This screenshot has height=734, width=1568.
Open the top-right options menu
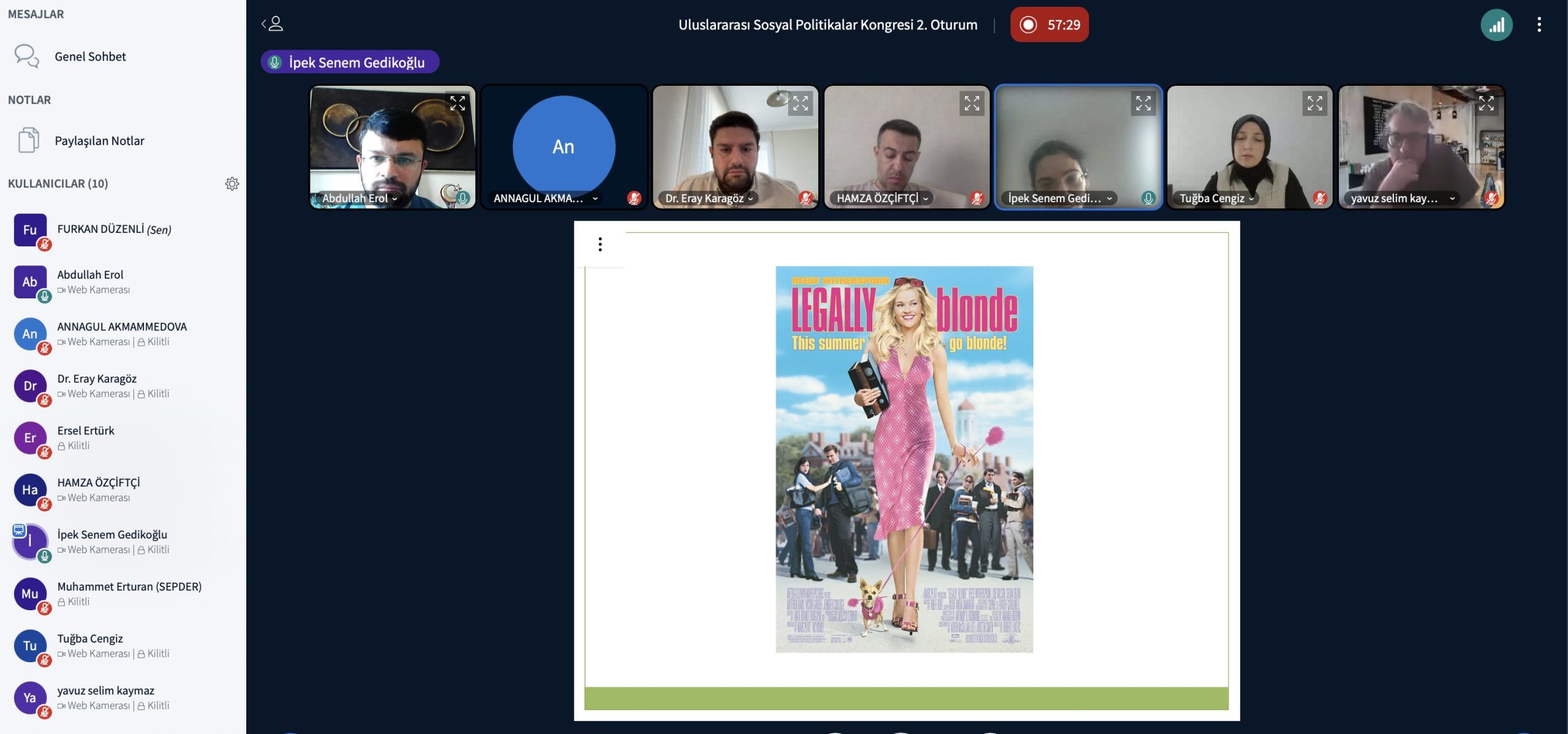click(x=1539, y=25)
